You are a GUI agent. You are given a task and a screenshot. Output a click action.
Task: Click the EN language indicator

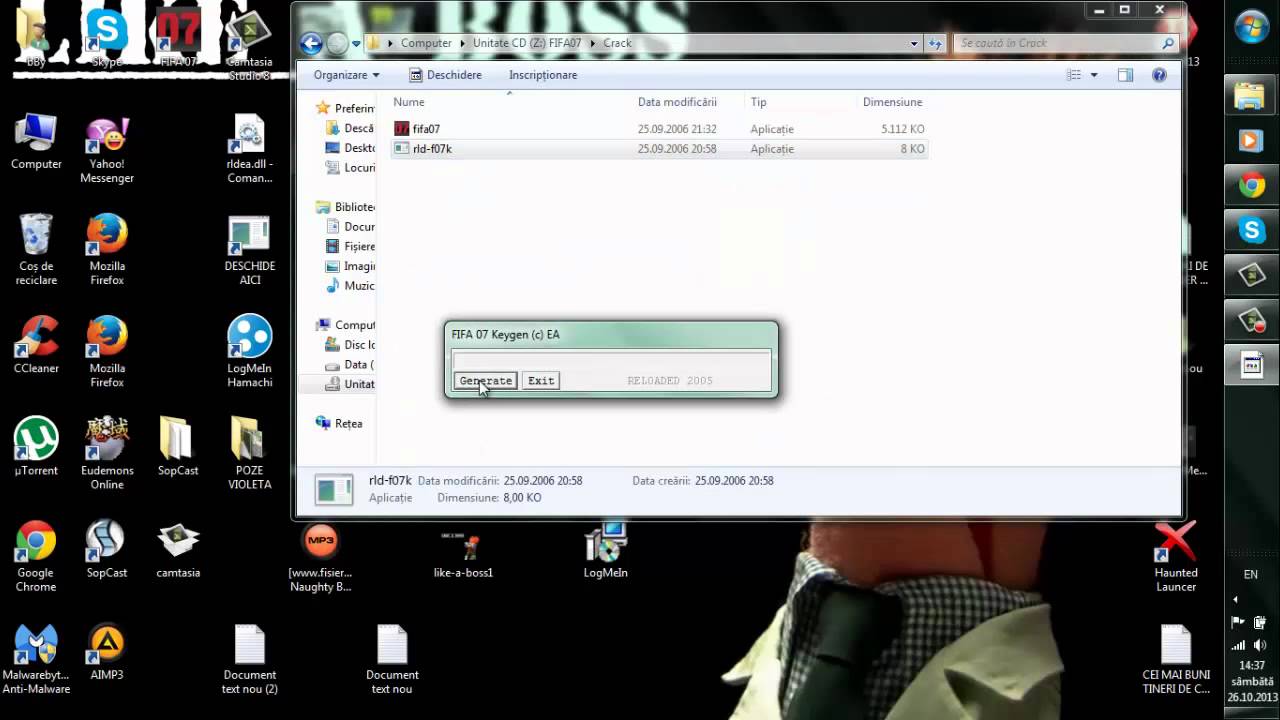1251,575
